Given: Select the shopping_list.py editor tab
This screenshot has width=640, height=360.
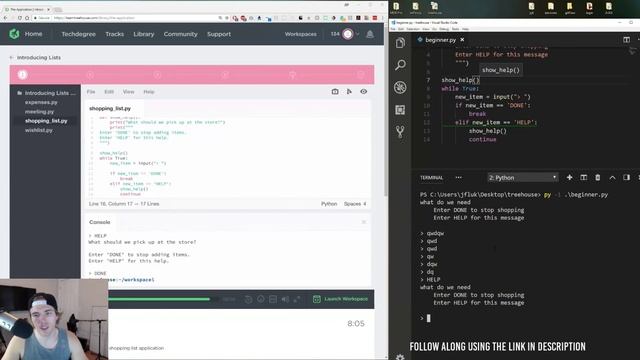Looking at the screenshot, I should 110,109.
